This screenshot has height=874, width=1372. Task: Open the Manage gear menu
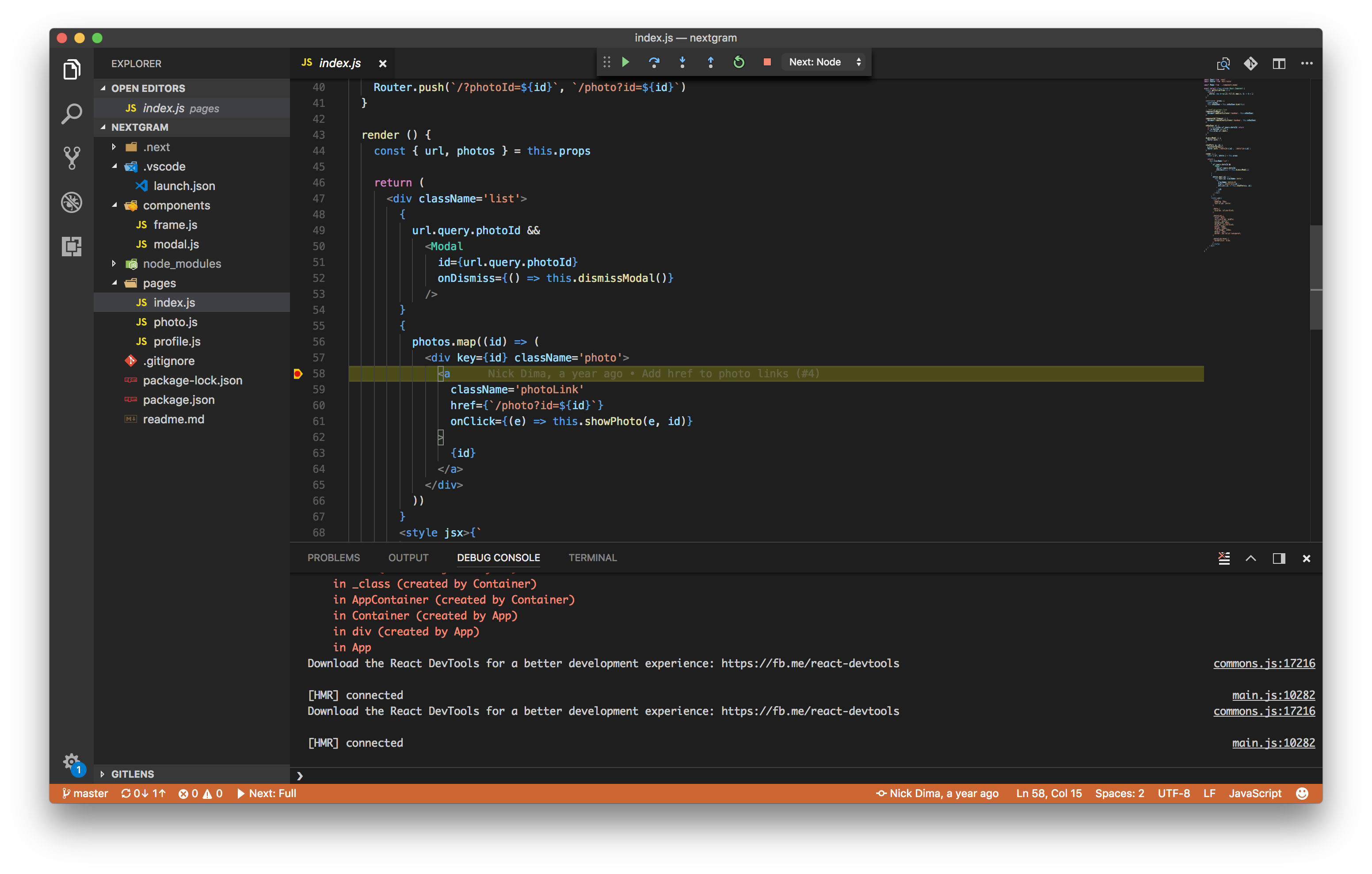pos(72,762)
